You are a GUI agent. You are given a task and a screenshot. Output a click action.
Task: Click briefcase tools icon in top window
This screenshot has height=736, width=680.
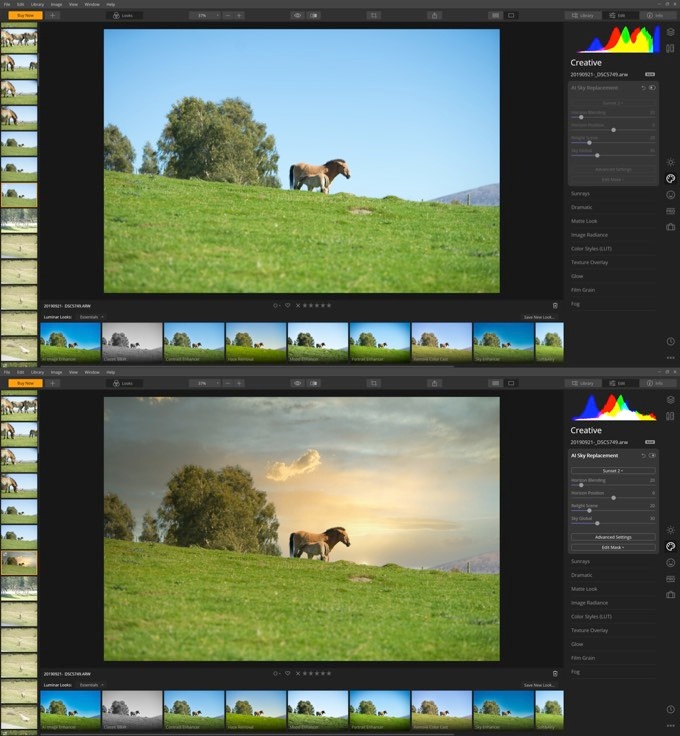[x=670, y=227]
